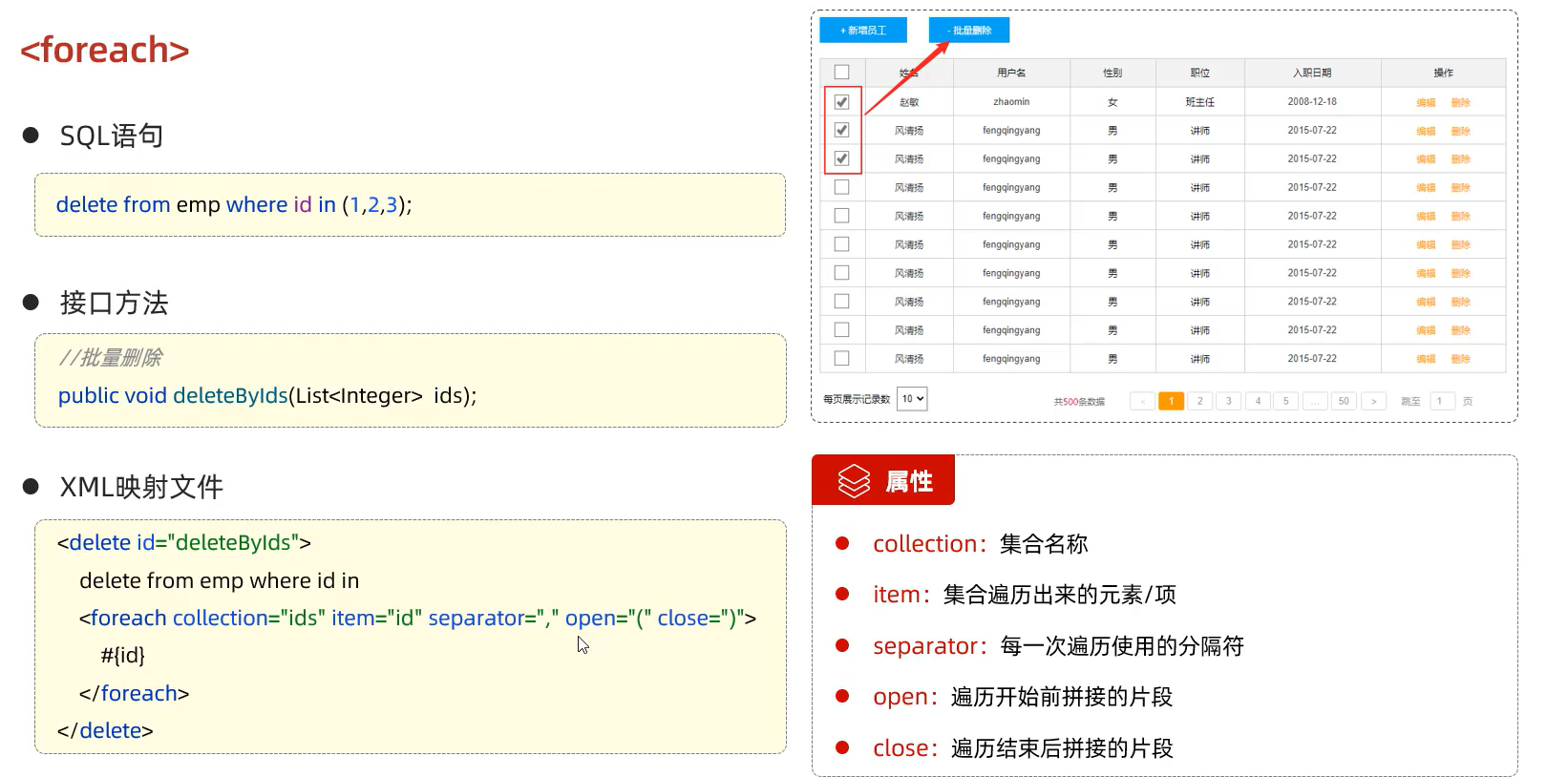Click the separator attribute description line

(x=1058, y=646)
